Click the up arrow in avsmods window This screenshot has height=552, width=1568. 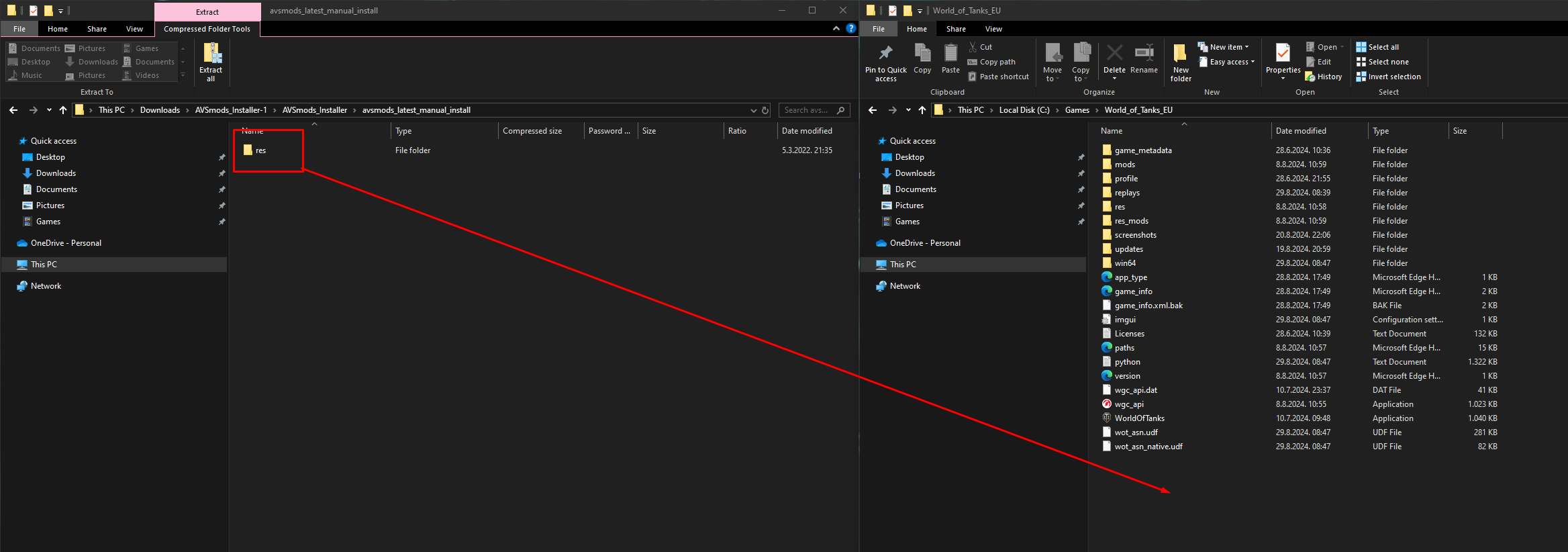tap(63, 110)
